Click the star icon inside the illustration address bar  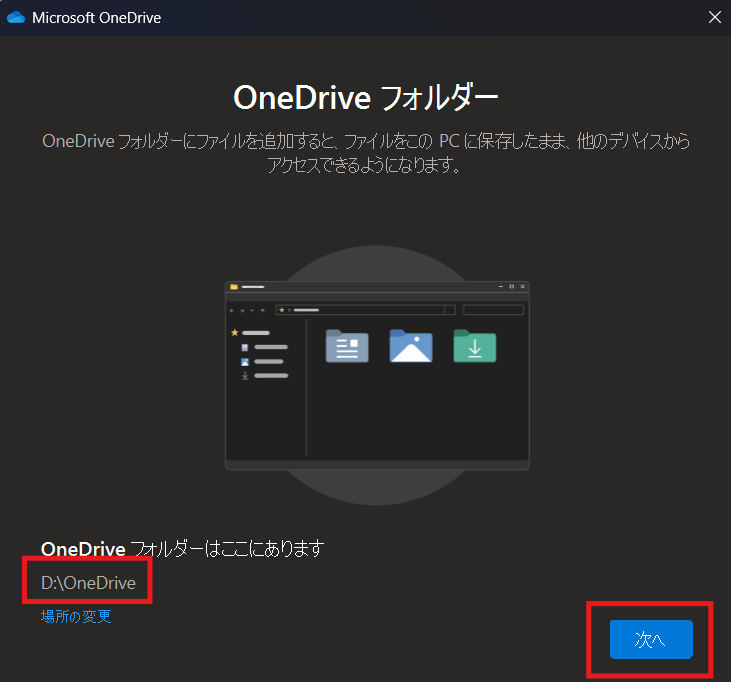coord(282,310)
